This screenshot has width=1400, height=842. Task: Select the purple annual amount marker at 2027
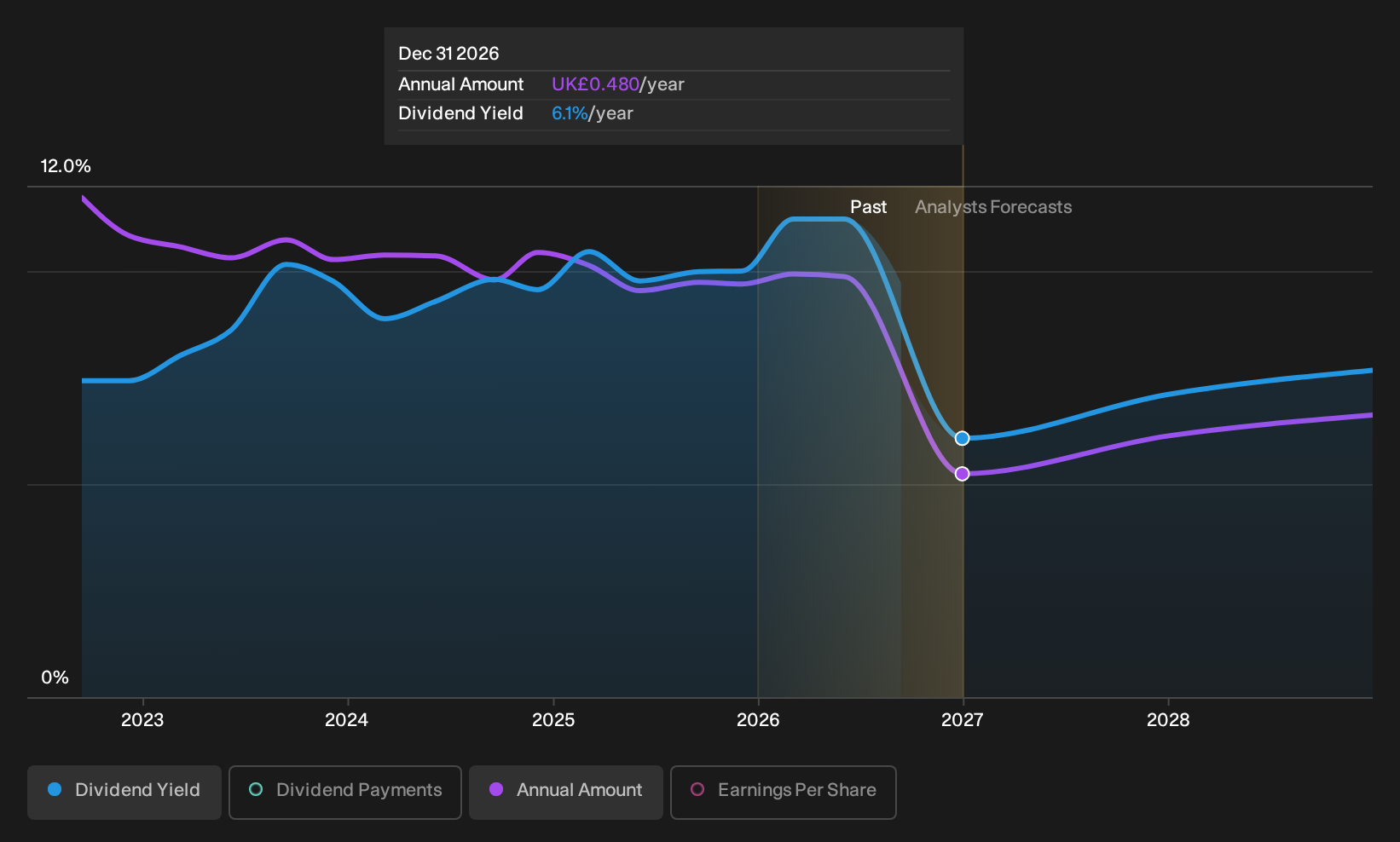pyautogui.click(x=962, y=474)
